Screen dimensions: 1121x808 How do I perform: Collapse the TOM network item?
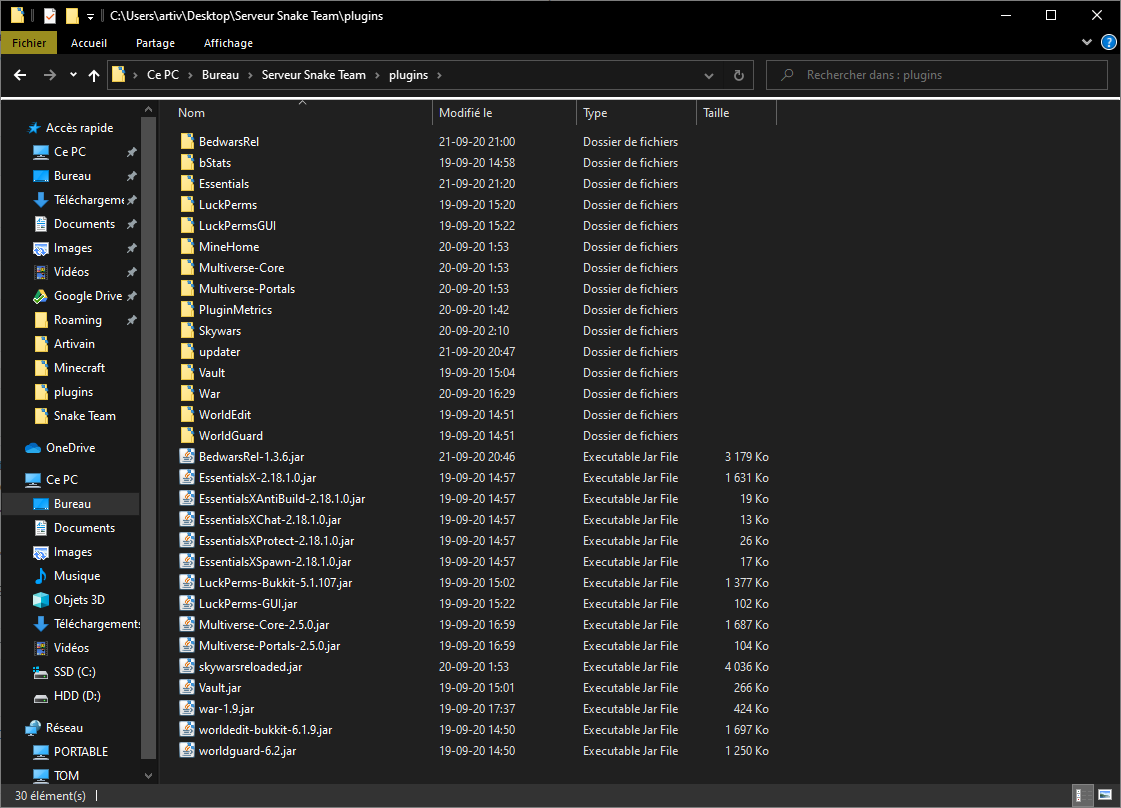click(148, 775)
